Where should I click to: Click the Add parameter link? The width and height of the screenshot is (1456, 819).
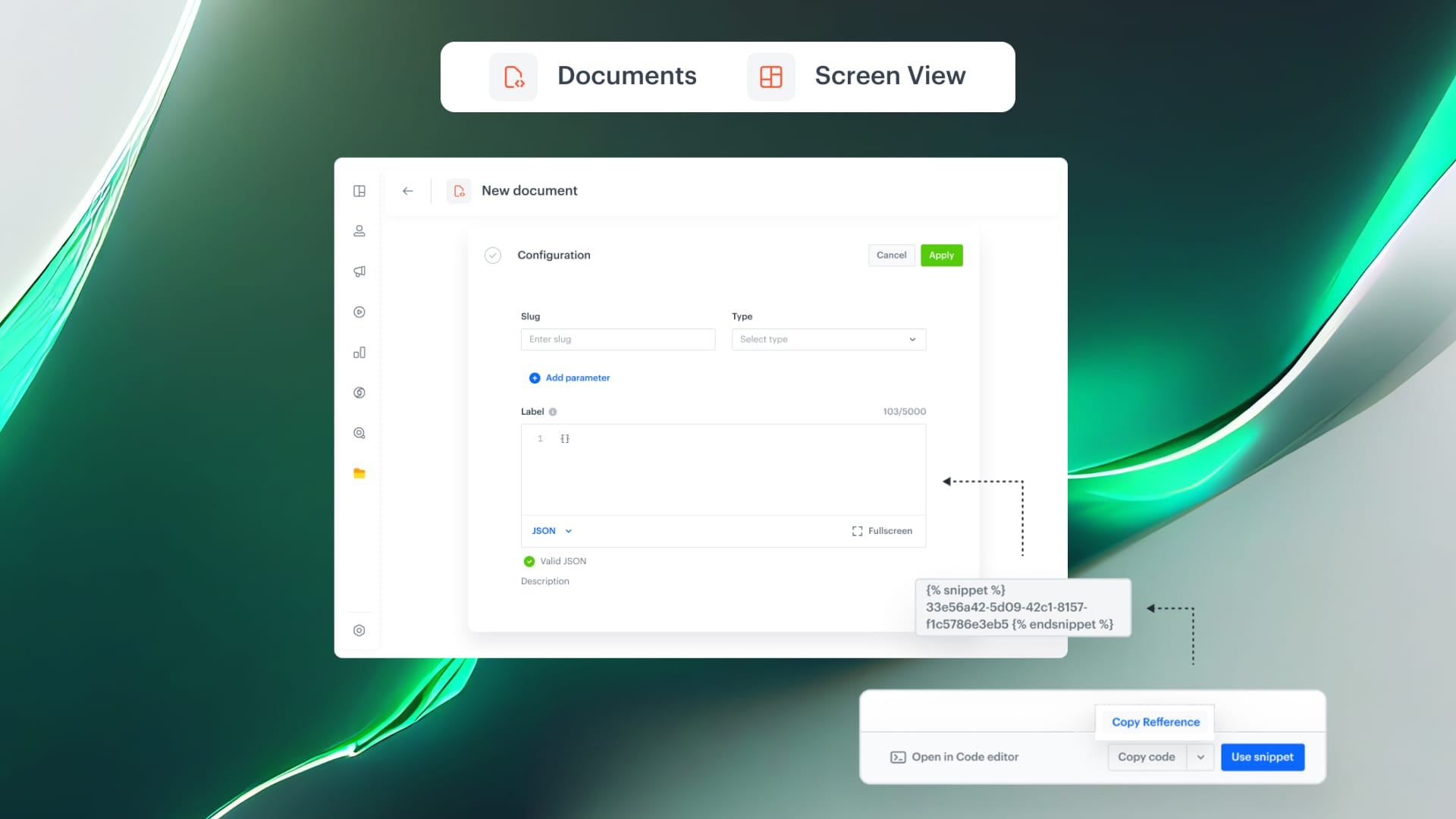[x=569, y=378]
